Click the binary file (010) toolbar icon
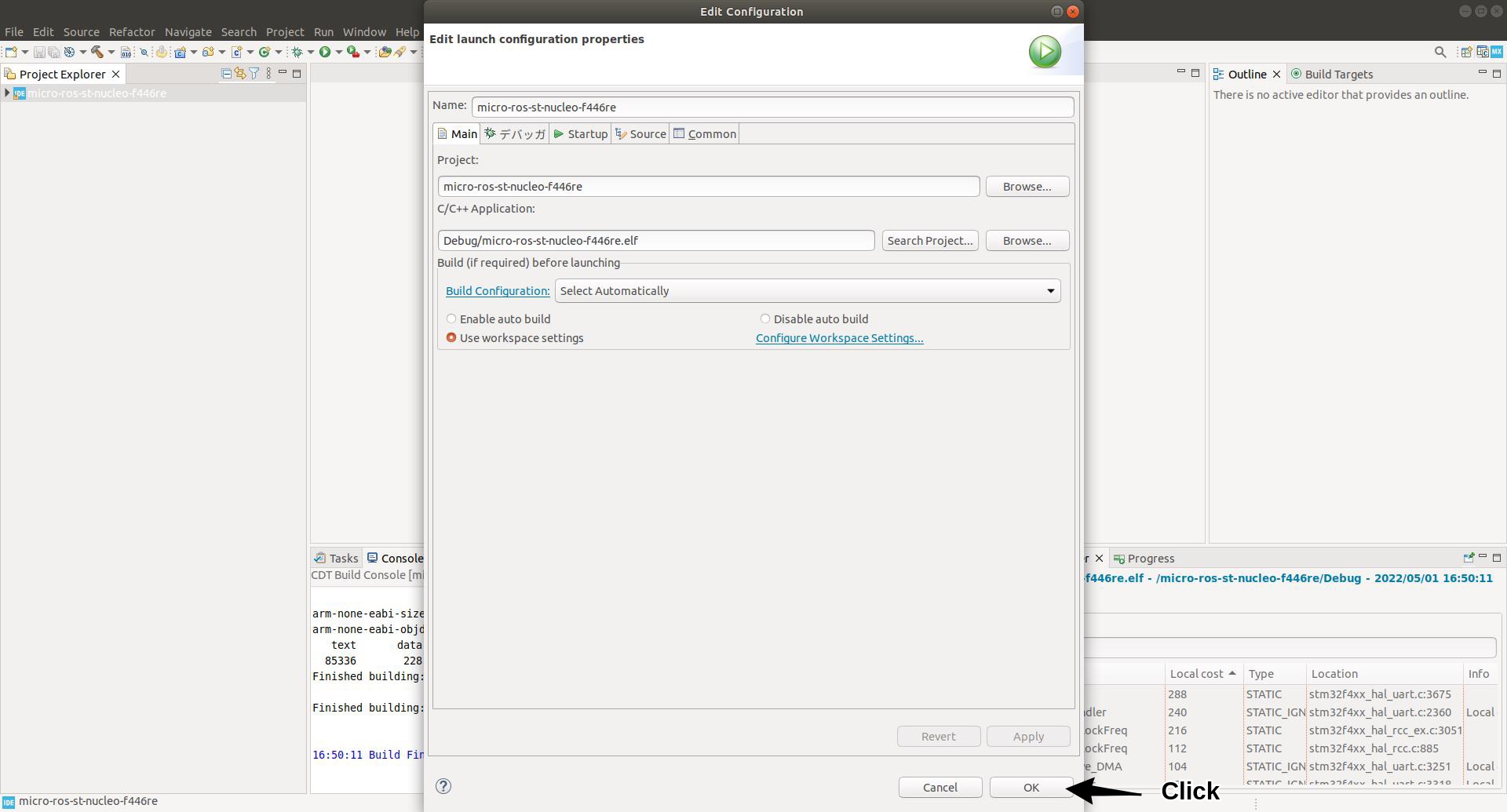The width and height of the screenshot is (1507, 812). [126, 53]
